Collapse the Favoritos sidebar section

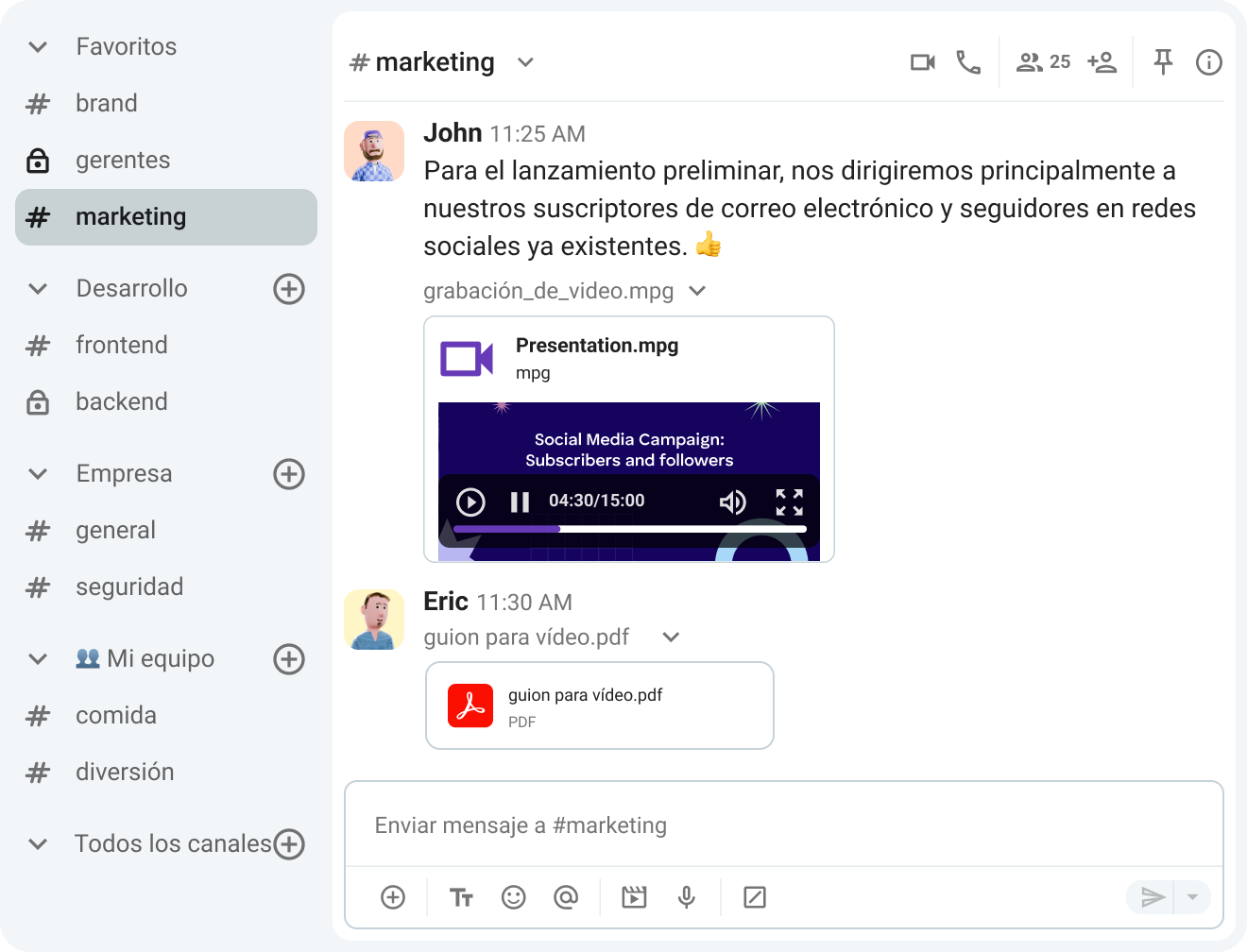pos(38,47)
